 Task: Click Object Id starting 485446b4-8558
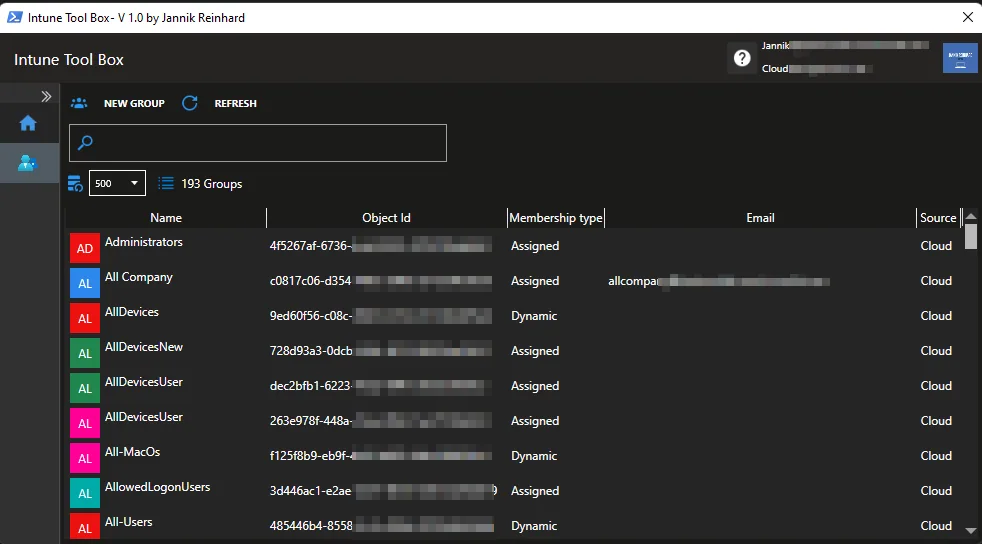click(381, 526)
